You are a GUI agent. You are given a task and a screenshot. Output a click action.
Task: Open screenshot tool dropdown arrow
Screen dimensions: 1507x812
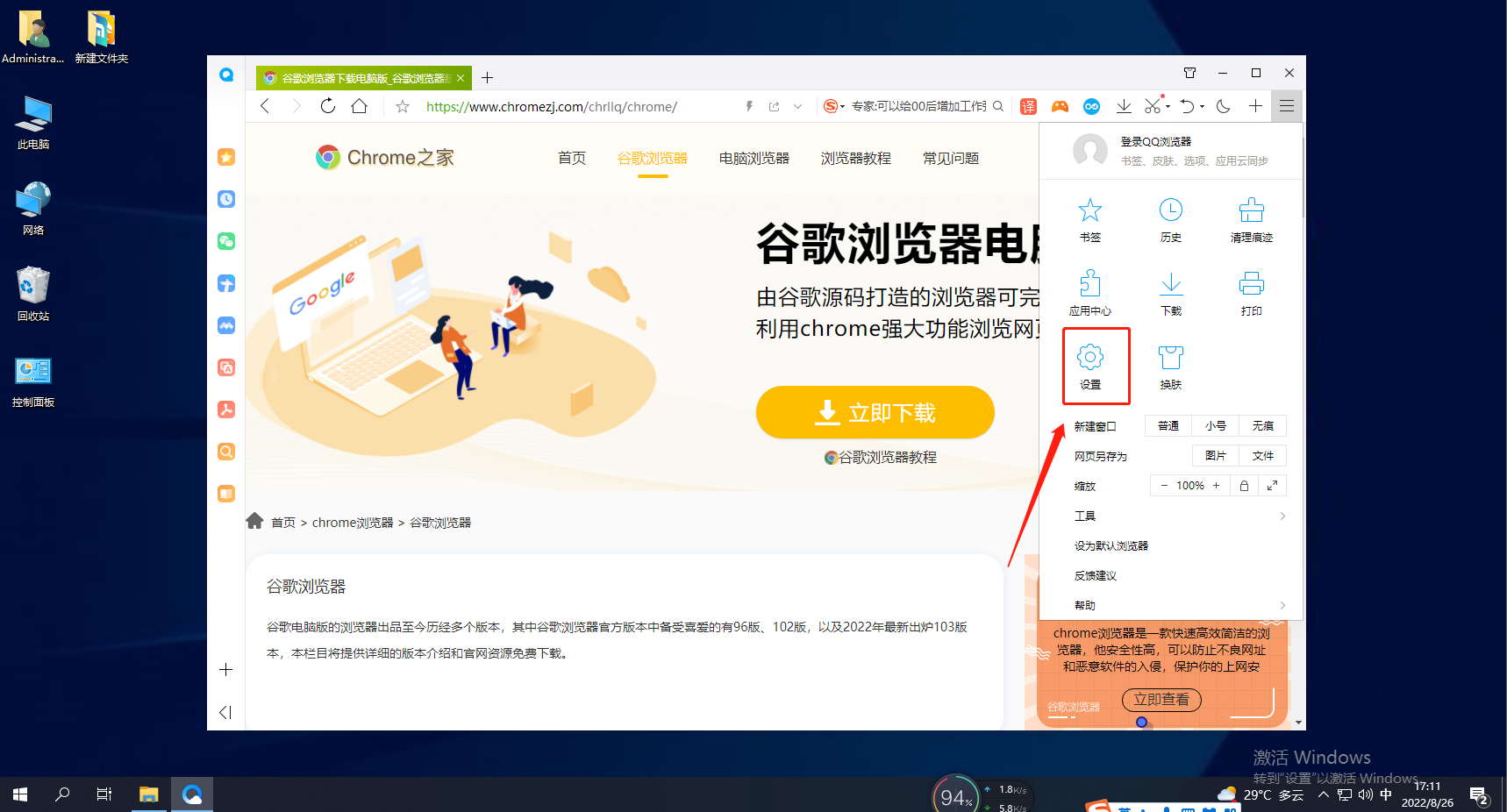(x=1168, y=107)
